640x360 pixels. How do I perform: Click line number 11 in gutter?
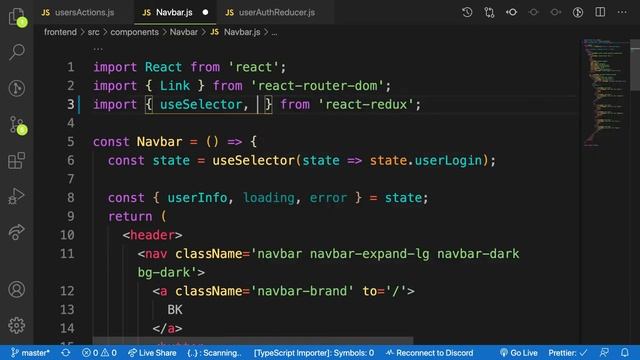(x=67, y=254)
